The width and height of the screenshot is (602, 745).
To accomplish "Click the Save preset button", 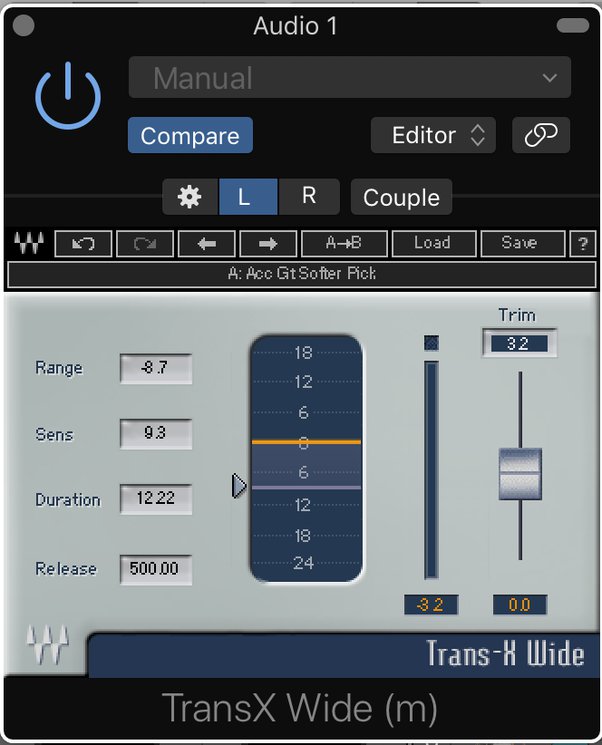I will 523,244.
